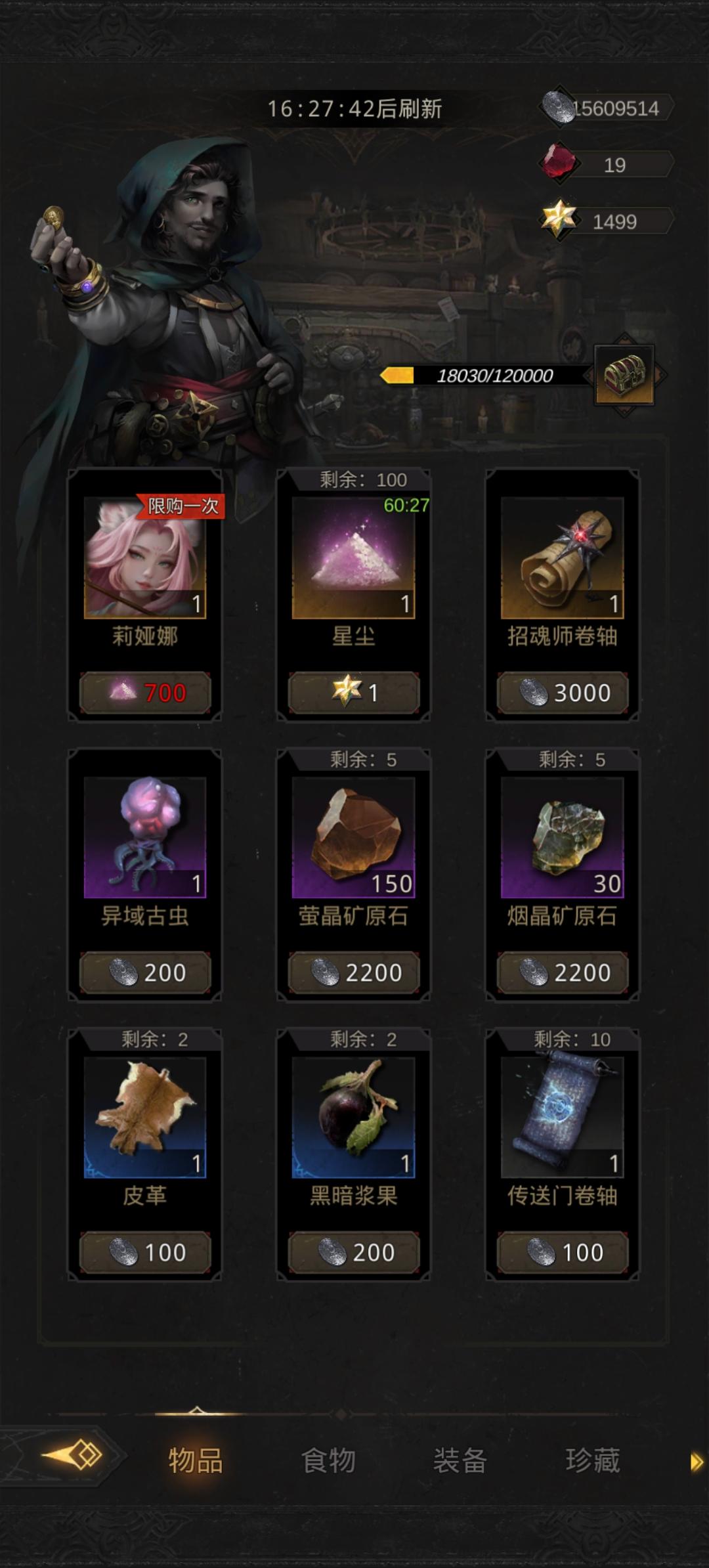
Task: Select the 招魂师卷轴 scroll icon
Action: (x=562, y=557)
